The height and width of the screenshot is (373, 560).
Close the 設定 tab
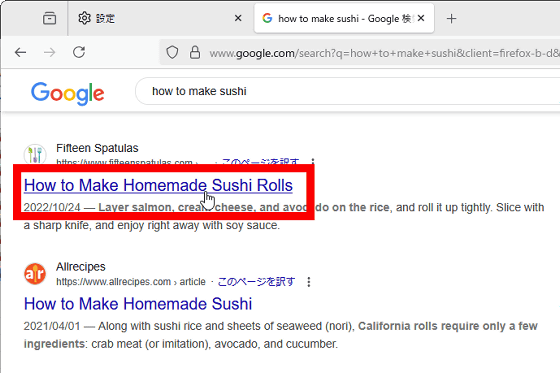pos(238,18)
